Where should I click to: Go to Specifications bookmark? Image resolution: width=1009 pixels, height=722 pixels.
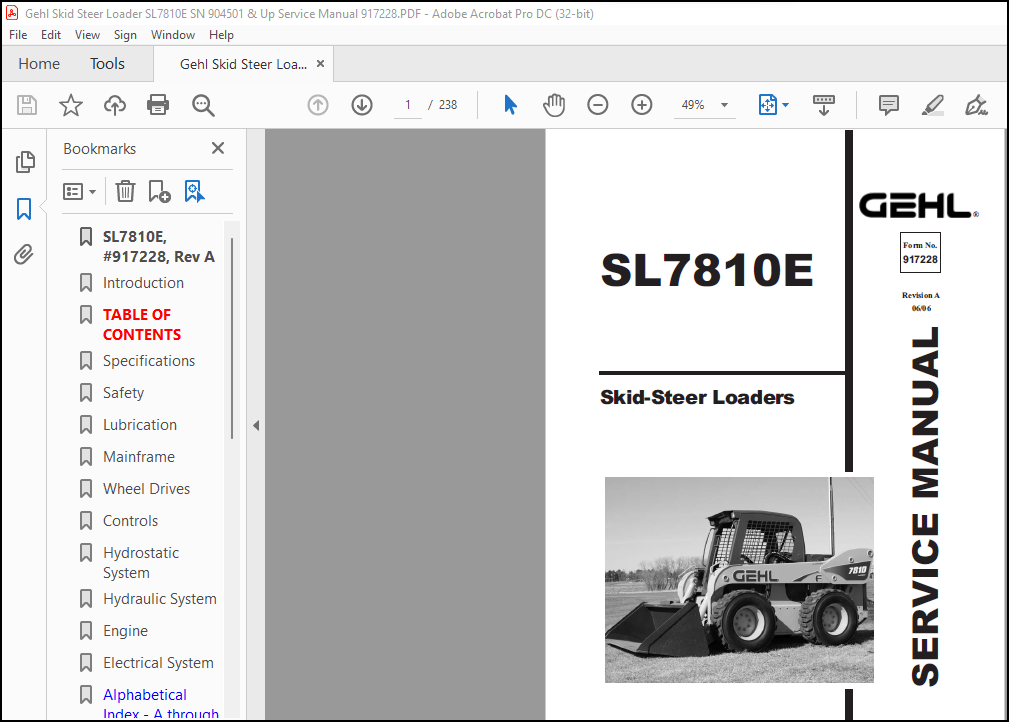coord(149,360)
